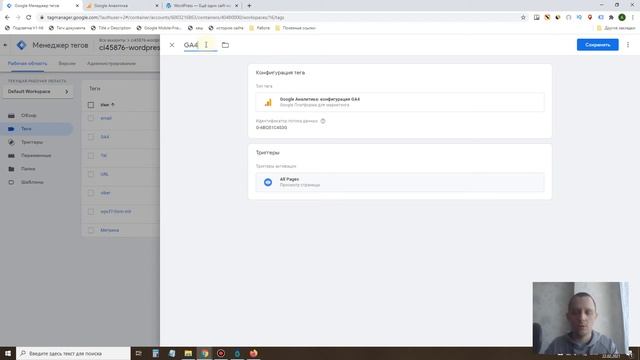Image resolution: width=640 pixels, height=360 pixels.
Task: Reload the current page
Action: (28, 18)
